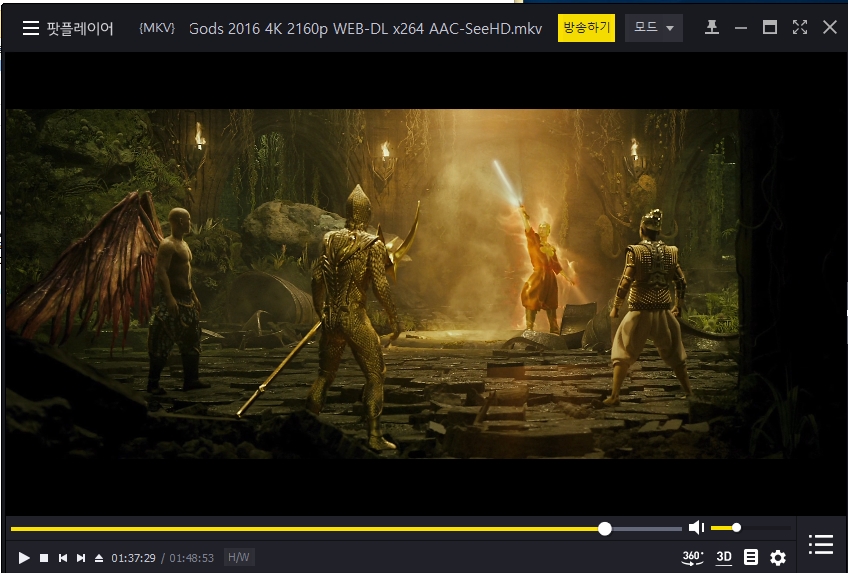Mute the audio with speaker icon
Screen dimensions: 848x573
click(x=696, y=528)
